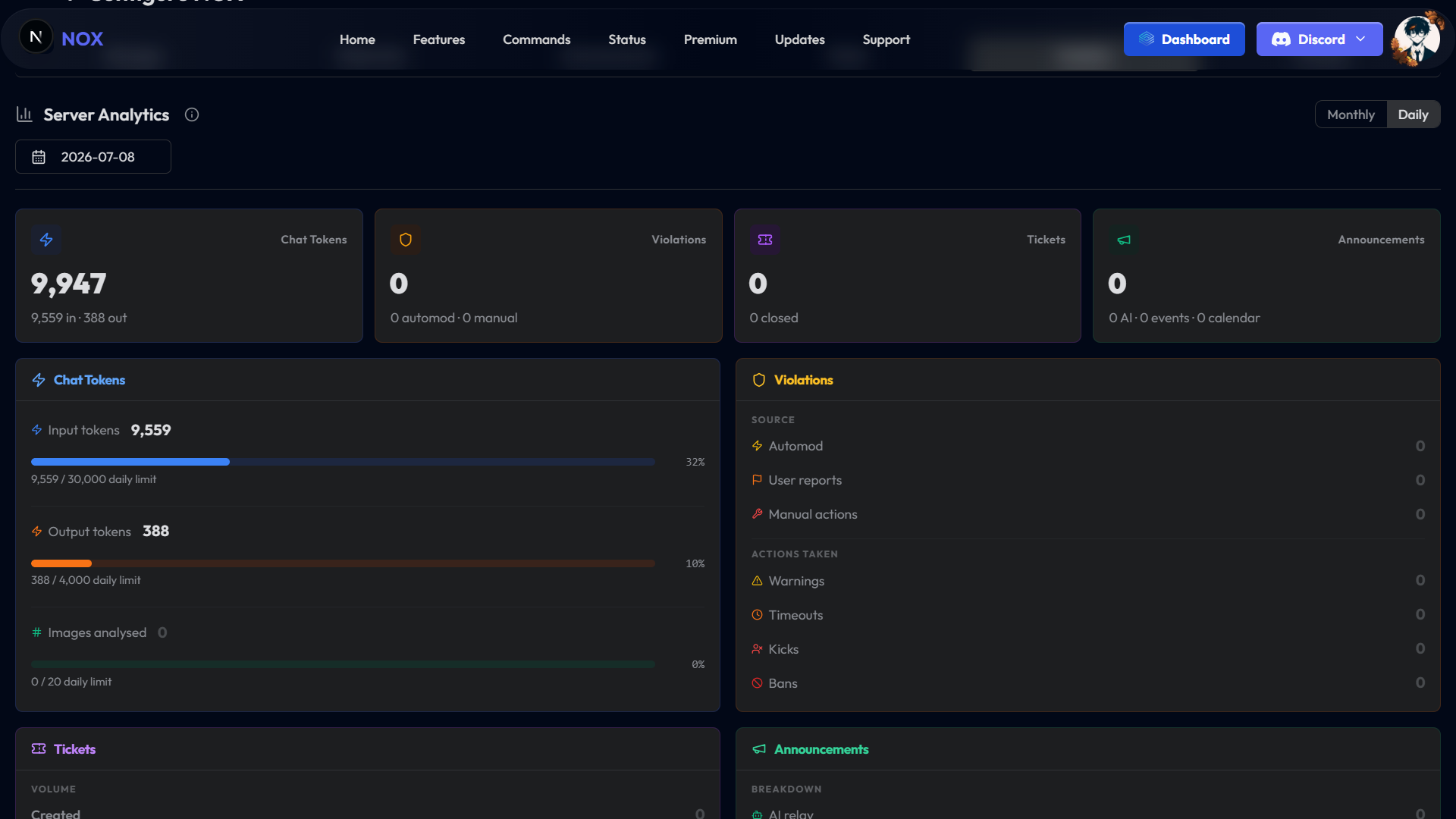Open the Updates page

pos(800,39)
